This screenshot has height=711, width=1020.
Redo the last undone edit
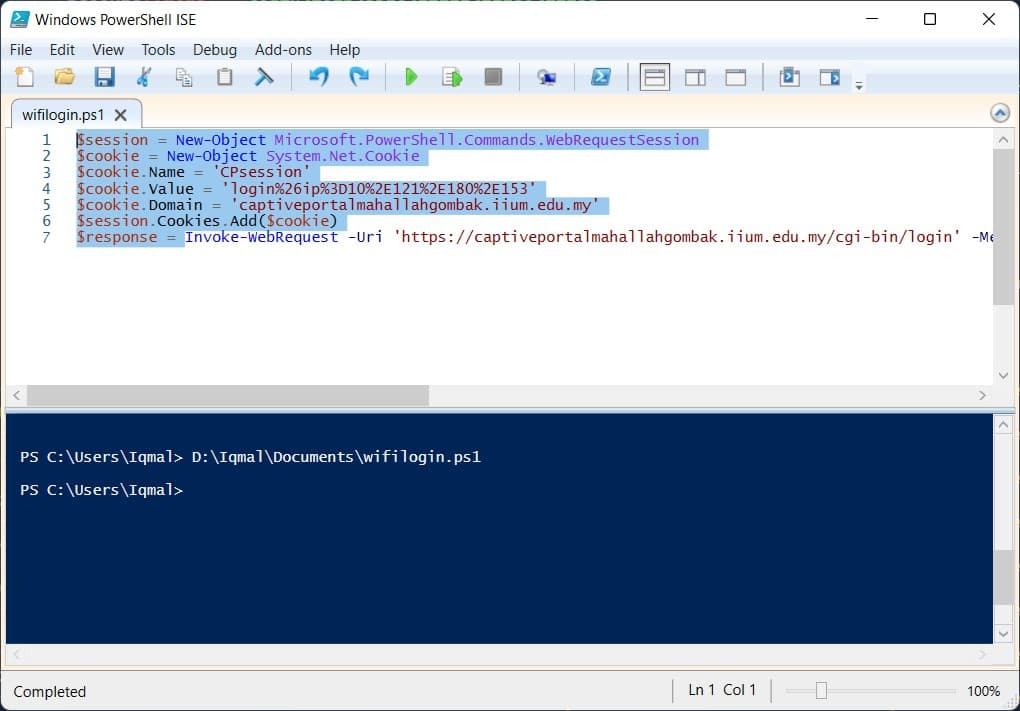[x=359, y=77]
